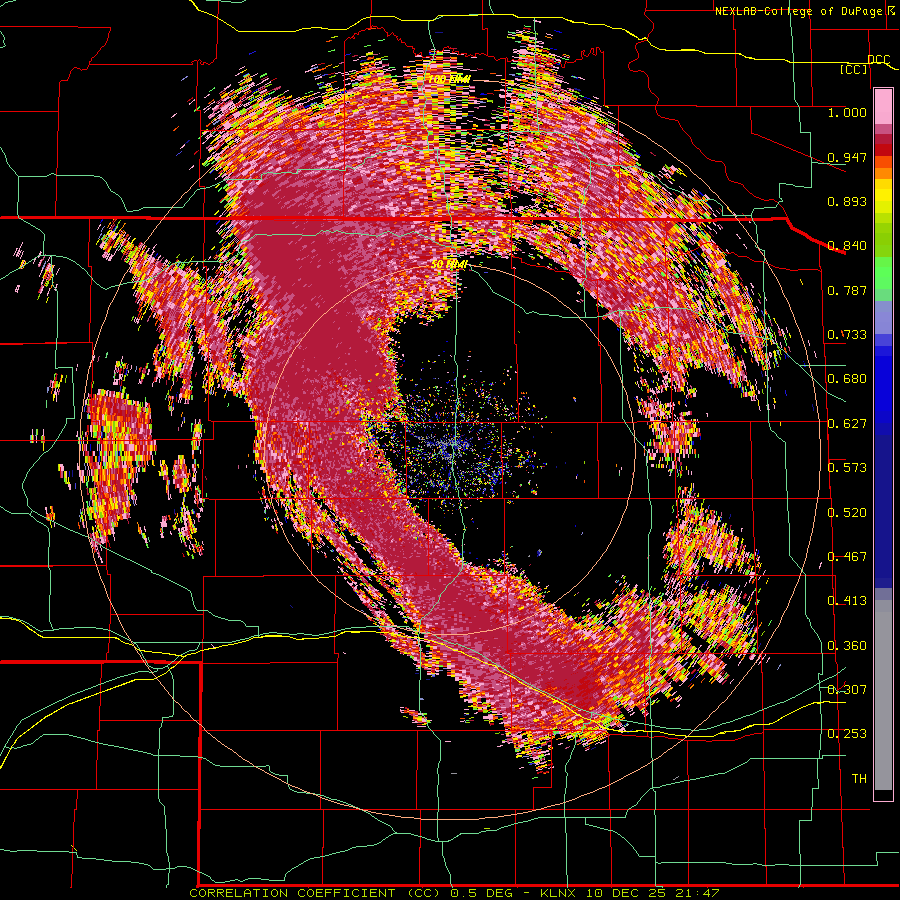This screenshot has width=900, height=900.
Task: Select the 1.000 scale value
Action: [x=847, y=112]
